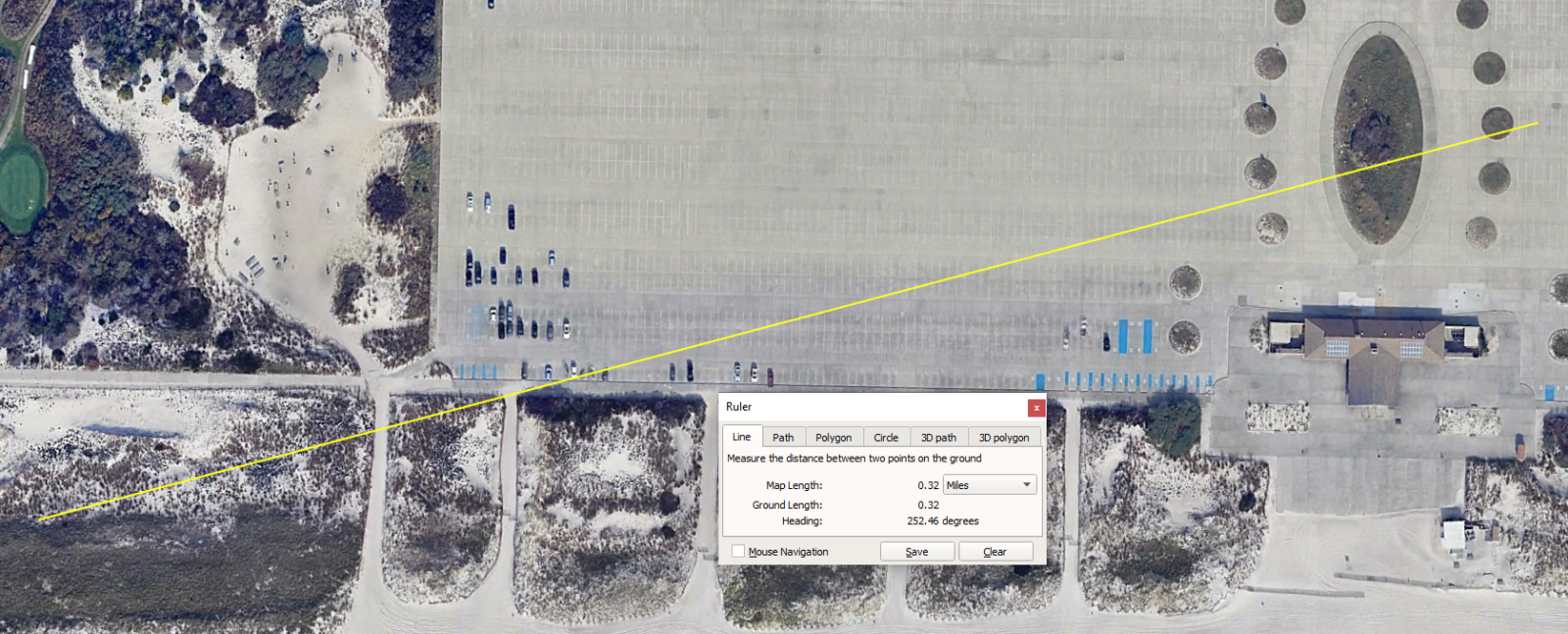The width and height of the screenshot is (1568, 634).
Task: Click the oval vegetated island in the parking lot
Action: [x=1378, y=139]
